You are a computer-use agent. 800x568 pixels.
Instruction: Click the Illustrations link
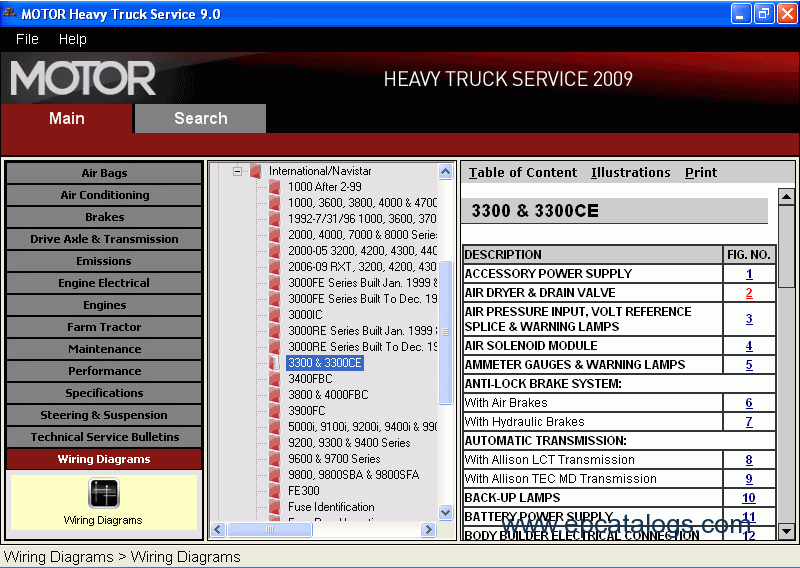tap(631, 172)
